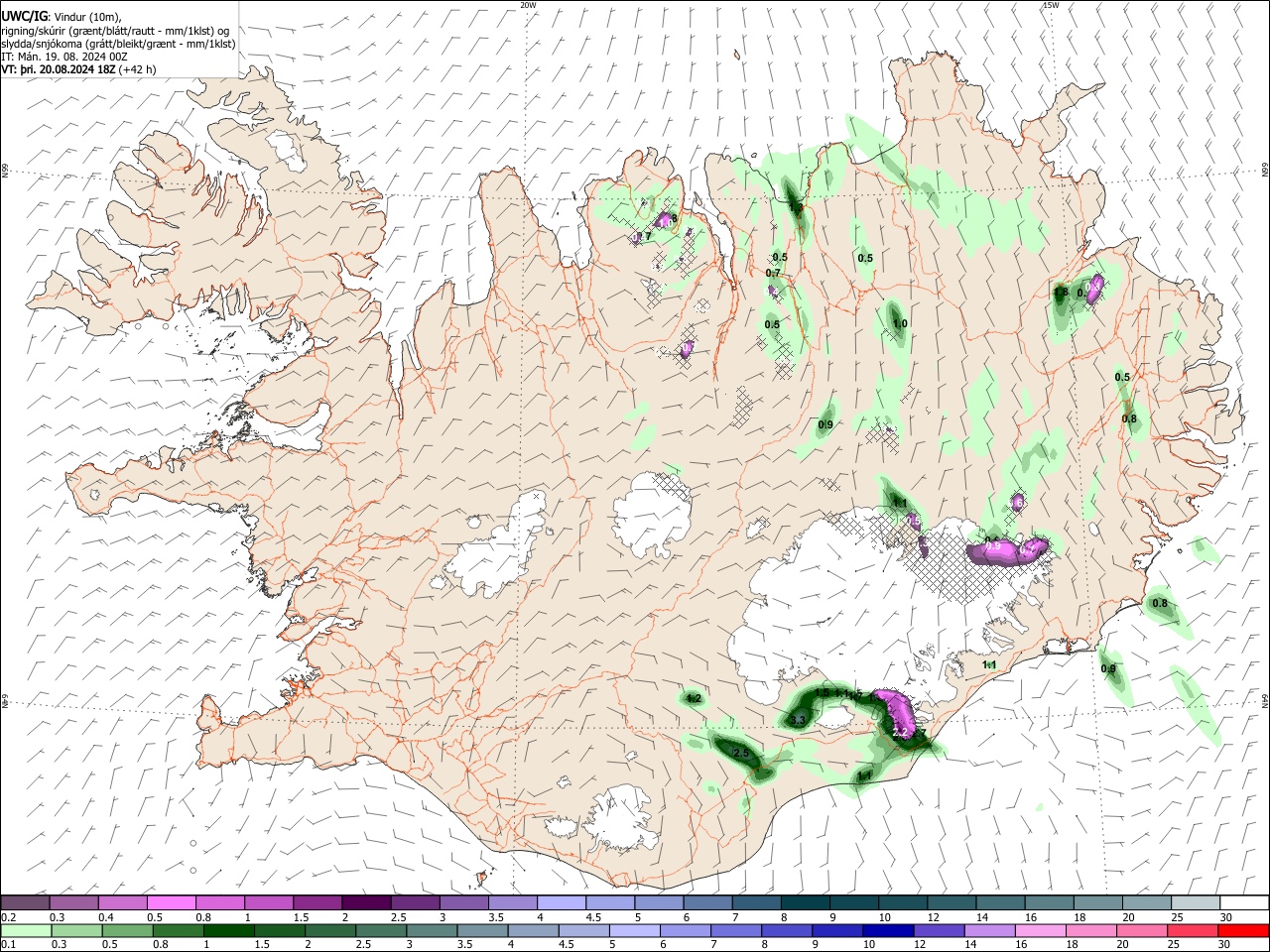The height and width of the screenshot is (952, 1270).
Task: Click the '0.1' label in the bottom legend row
Action: 8,945
